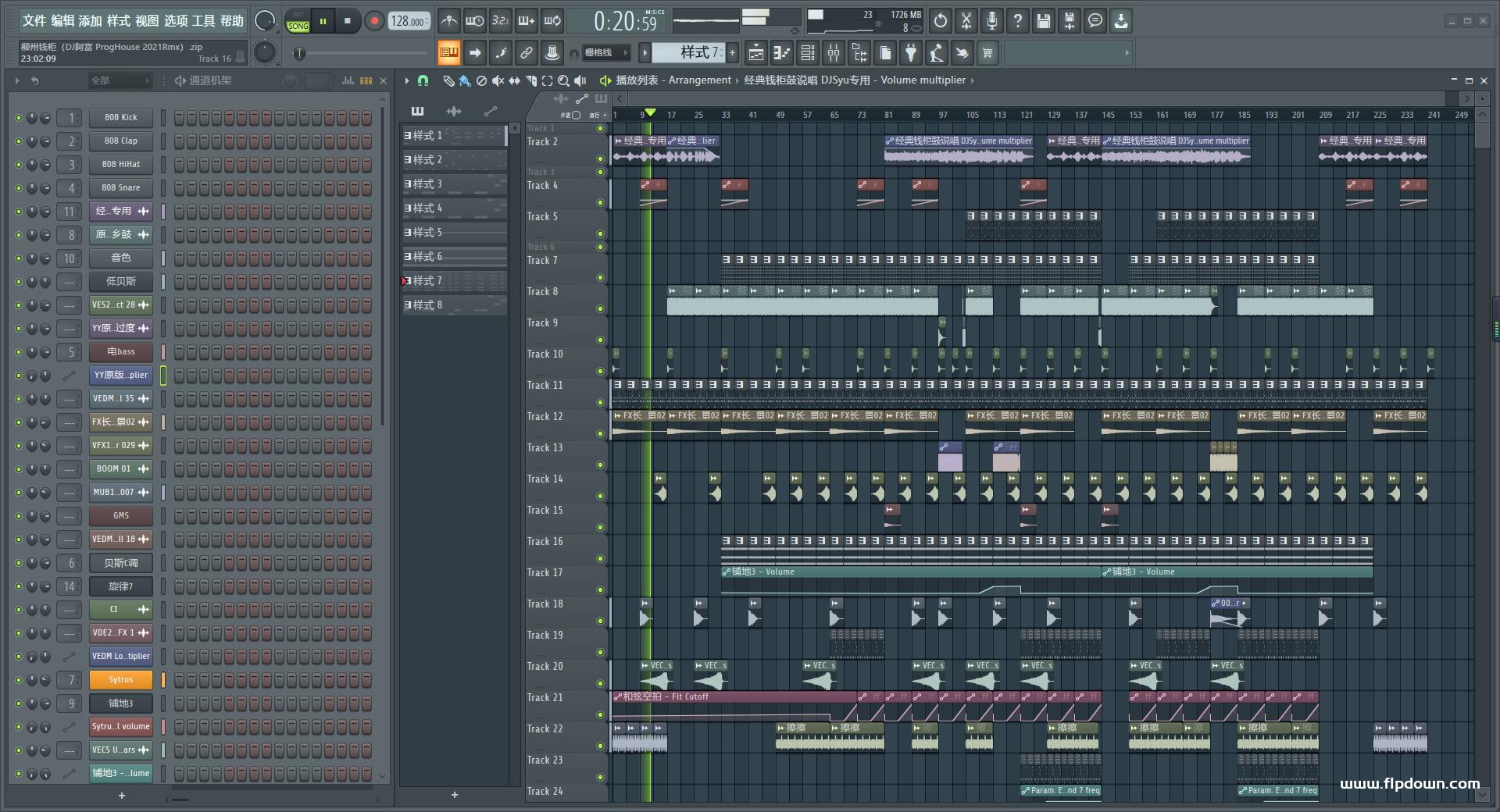Select the Paint brush tool in playlist
Image resolution: width=1500 pixels, height=812 pixels.
[465, 80]
